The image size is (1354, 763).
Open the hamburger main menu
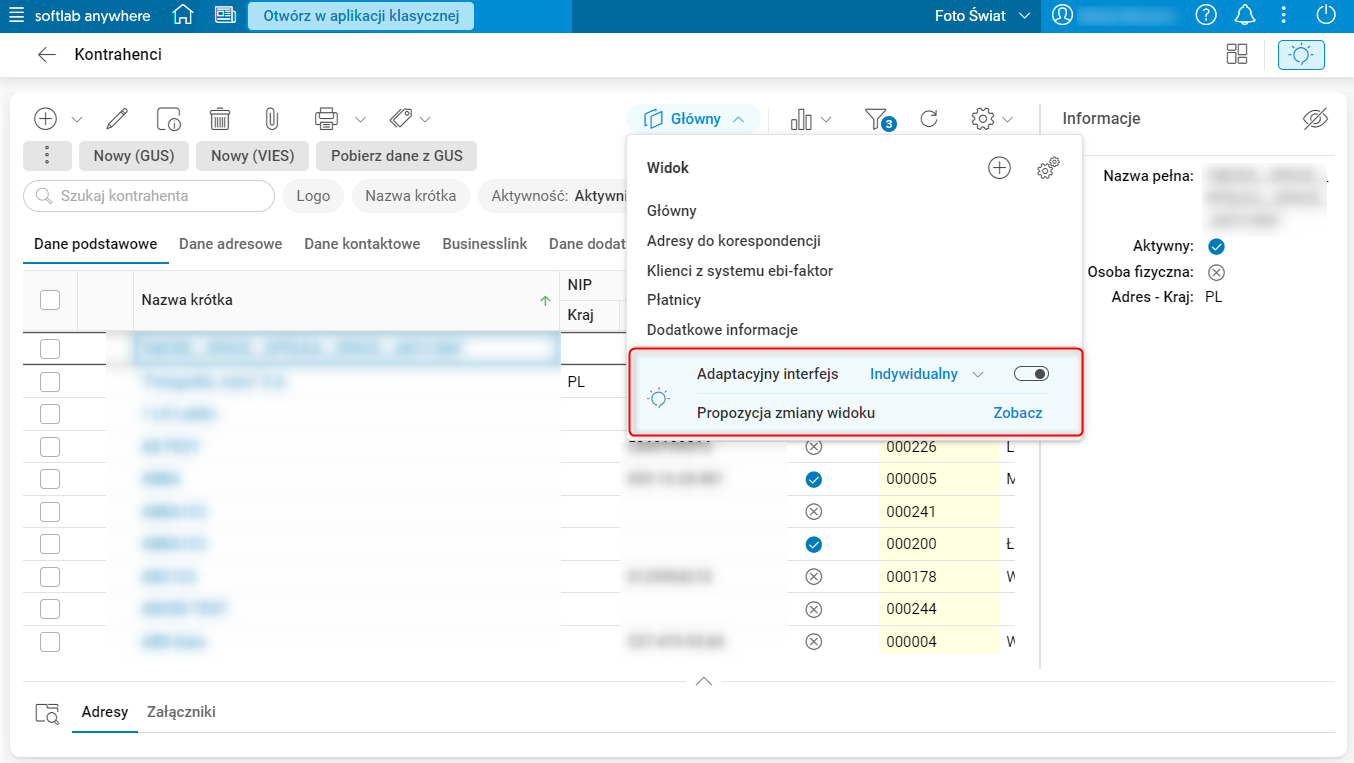pyautogui.click(x=16, y=16)
